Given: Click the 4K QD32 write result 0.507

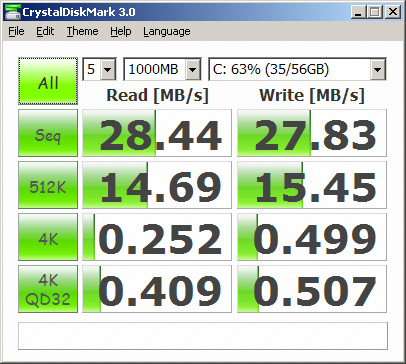Looking at the screenshot, I should click(312, 289).
